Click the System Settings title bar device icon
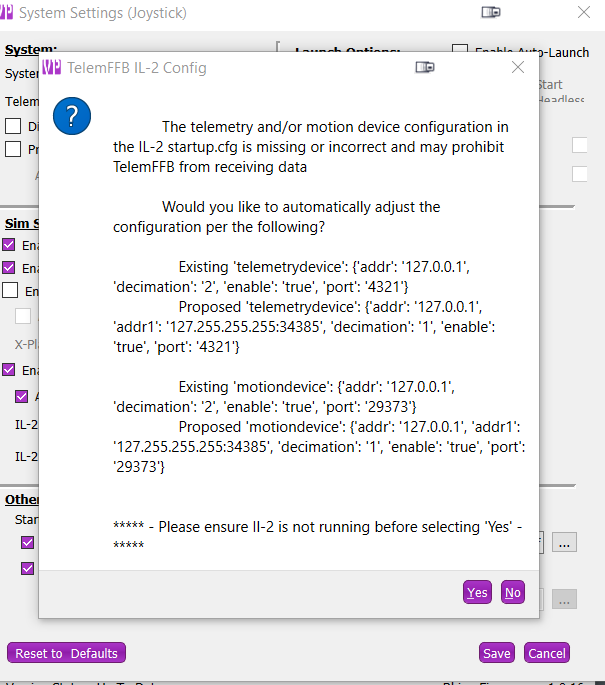605x685 pixels. tap(491, 12)
